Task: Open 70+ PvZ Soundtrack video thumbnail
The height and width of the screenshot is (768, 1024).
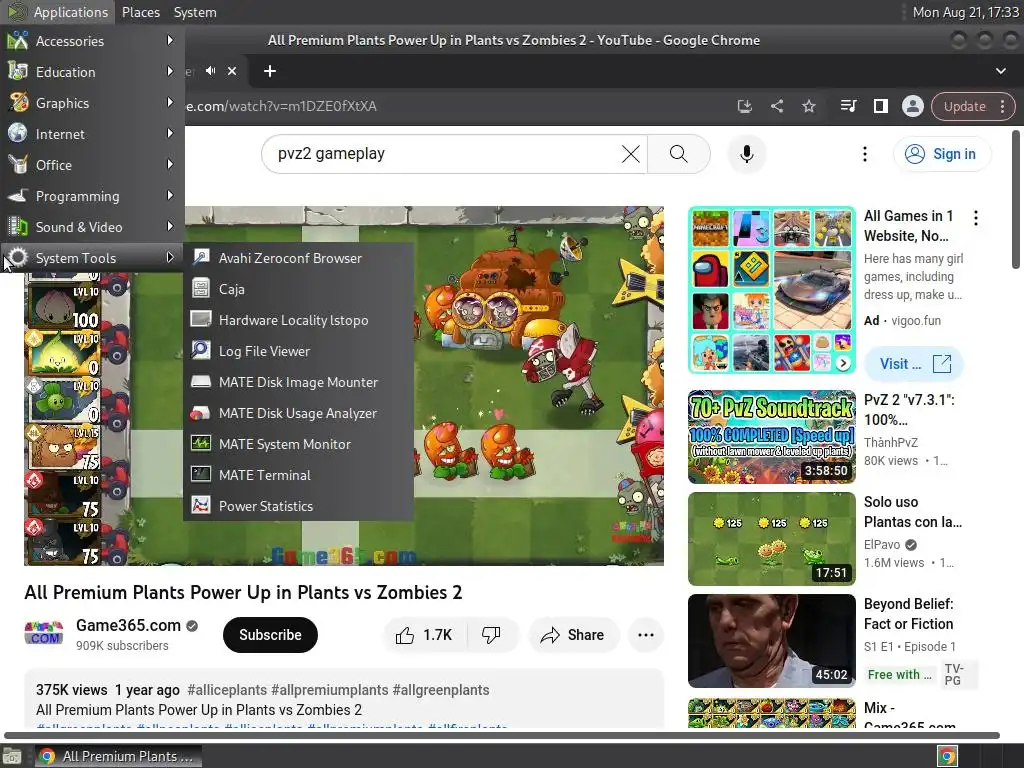Action: (x=771, y=437)
